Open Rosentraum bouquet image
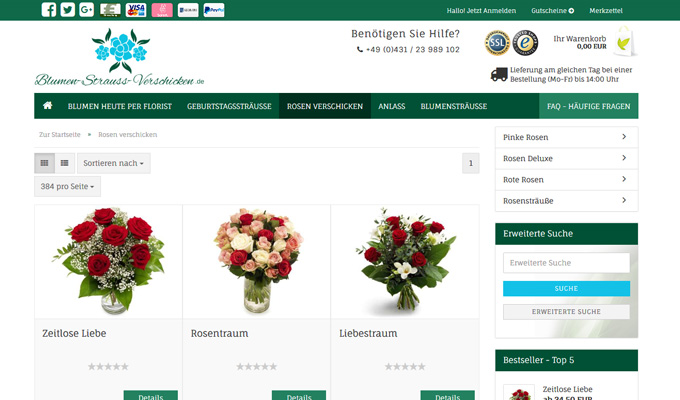Screen dimensions: 680x400 click(257, 260)
